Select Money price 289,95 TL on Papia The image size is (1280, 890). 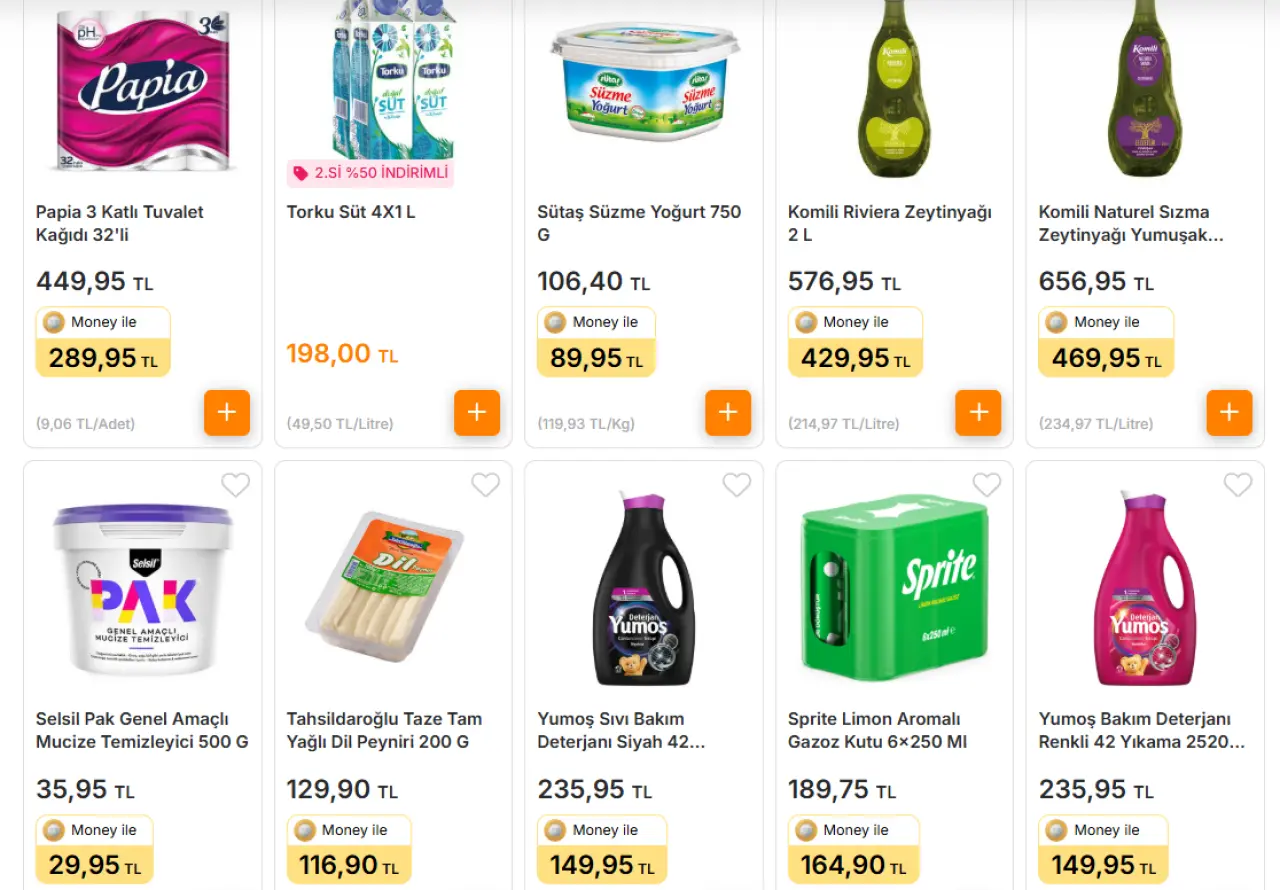point(103,357)
